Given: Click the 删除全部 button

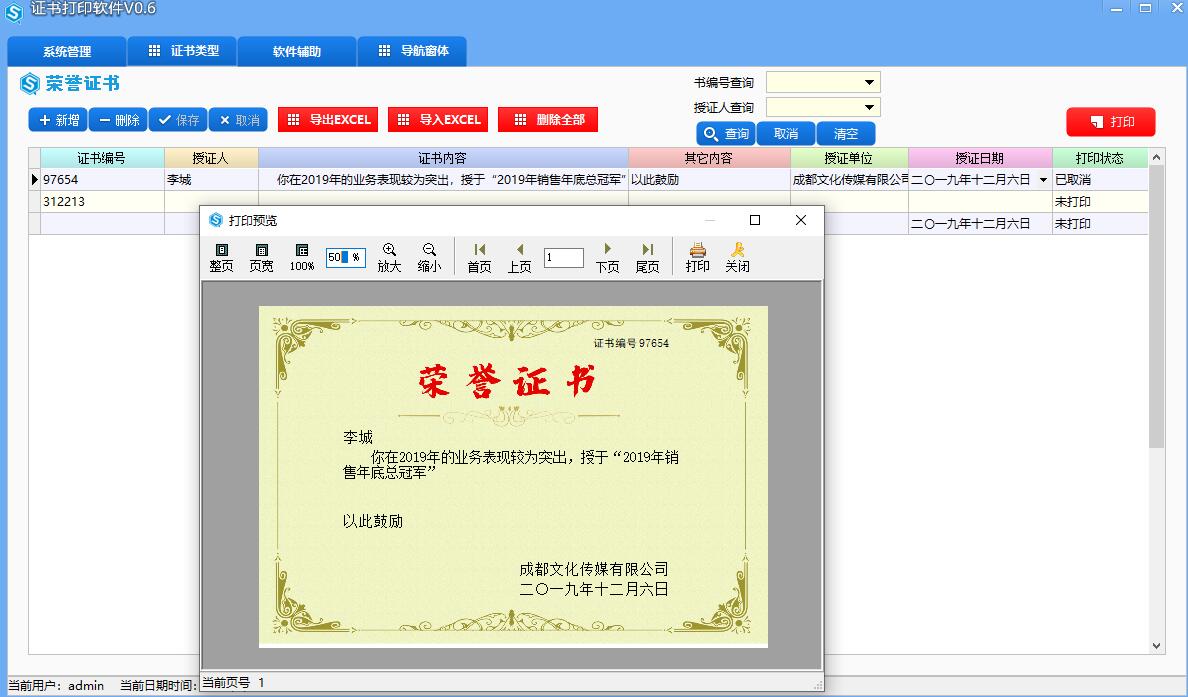Looking at the screenshot, I should [548, 120].
